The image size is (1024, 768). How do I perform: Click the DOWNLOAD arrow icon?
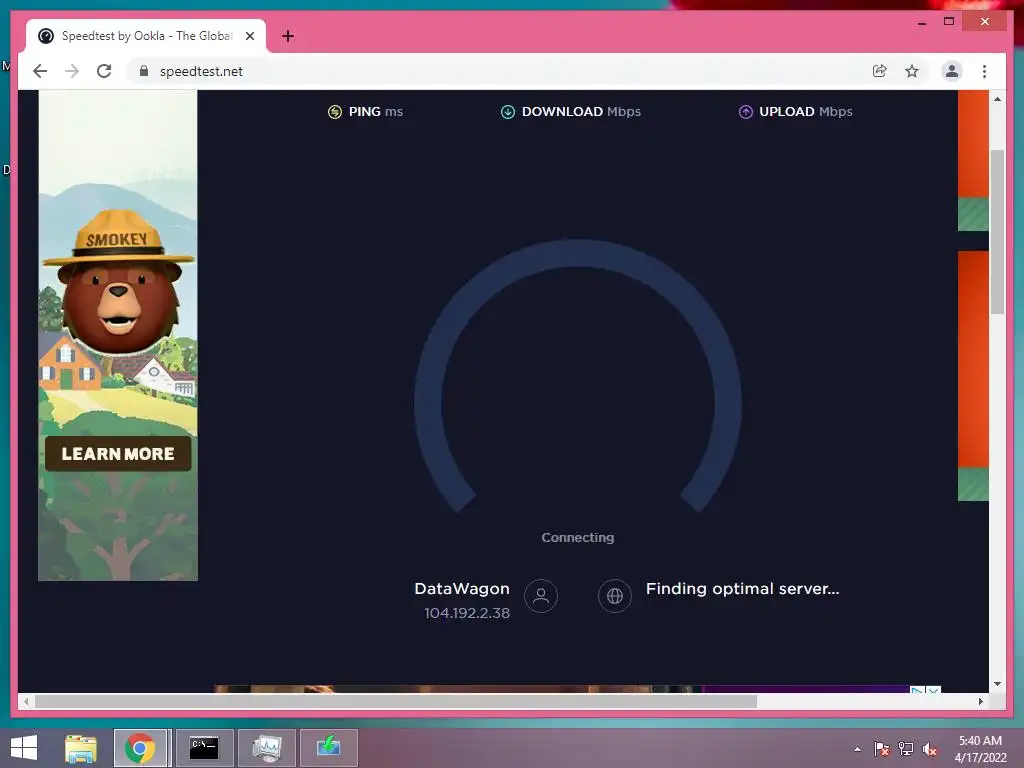[507, 112]
